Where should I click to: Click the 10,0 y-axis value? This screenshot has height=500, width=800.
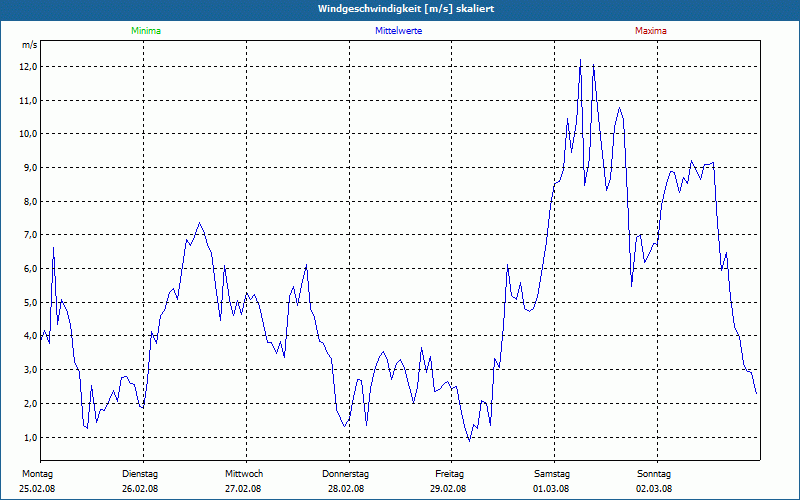coord(29,134)
